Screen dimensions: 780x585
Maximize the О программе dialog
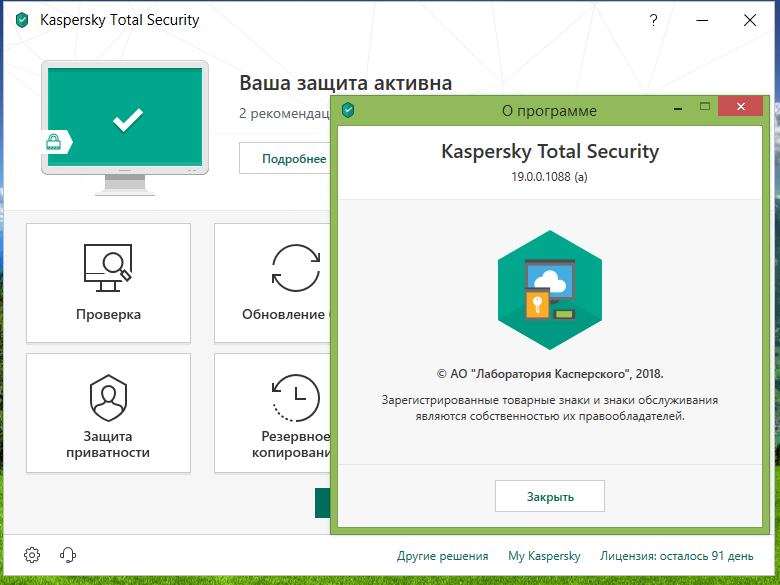click(x=704, y=106)
